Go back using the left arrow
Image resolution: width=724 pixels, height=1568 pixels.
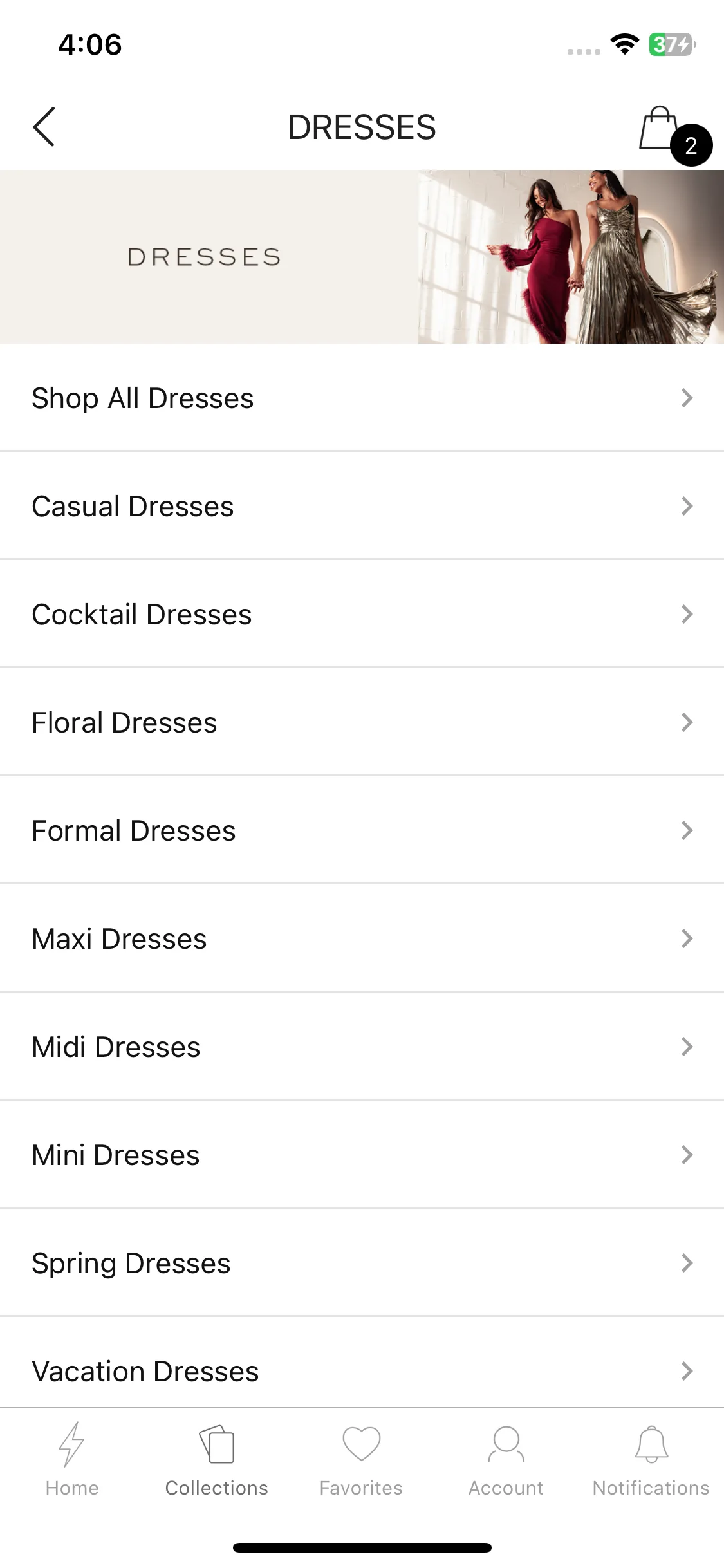pyautogui.click(x=44, y=127)
